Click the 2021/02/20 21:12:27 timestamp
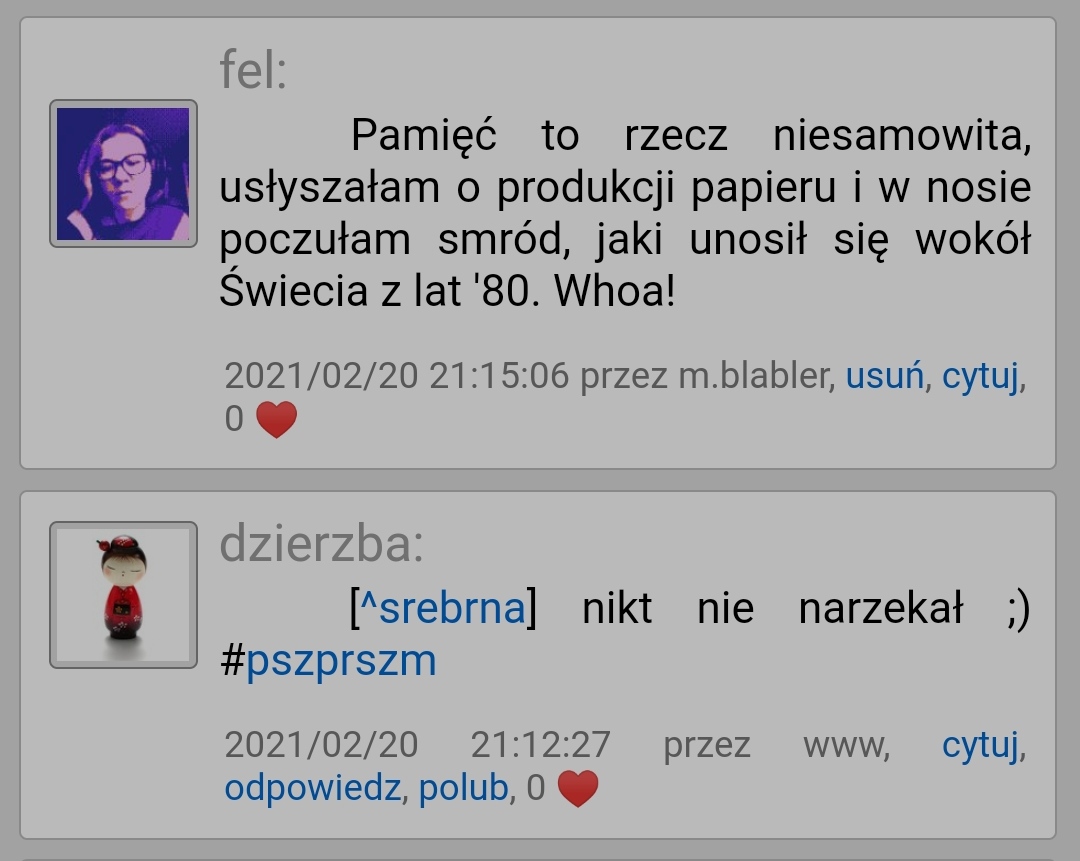This screenshot has height=861, width=1080. (x=417, y=745)
